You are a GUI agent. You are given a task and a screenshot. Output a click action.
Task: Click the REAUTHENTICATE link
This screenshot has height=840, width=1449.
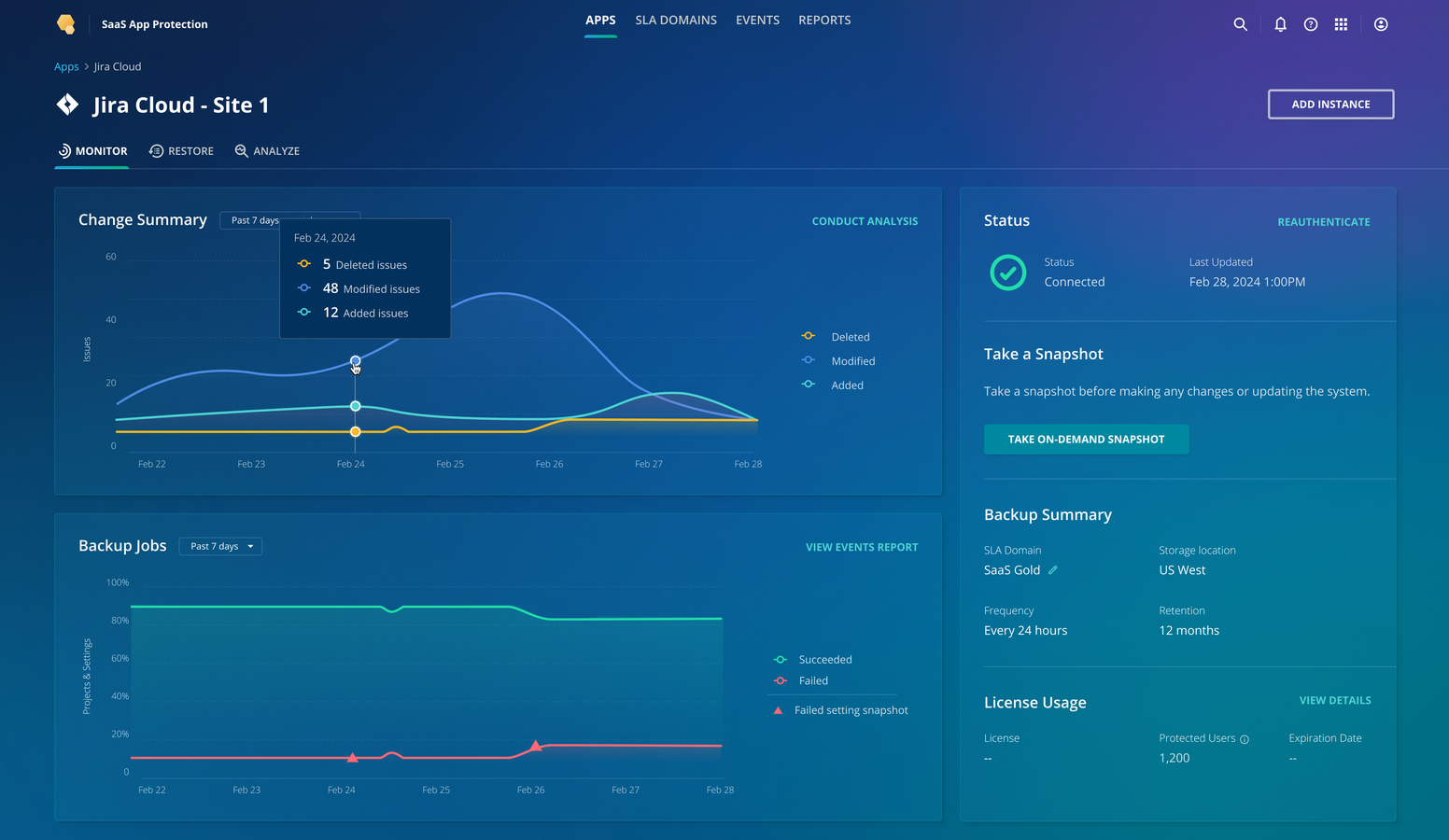(x=1324, y=222)
